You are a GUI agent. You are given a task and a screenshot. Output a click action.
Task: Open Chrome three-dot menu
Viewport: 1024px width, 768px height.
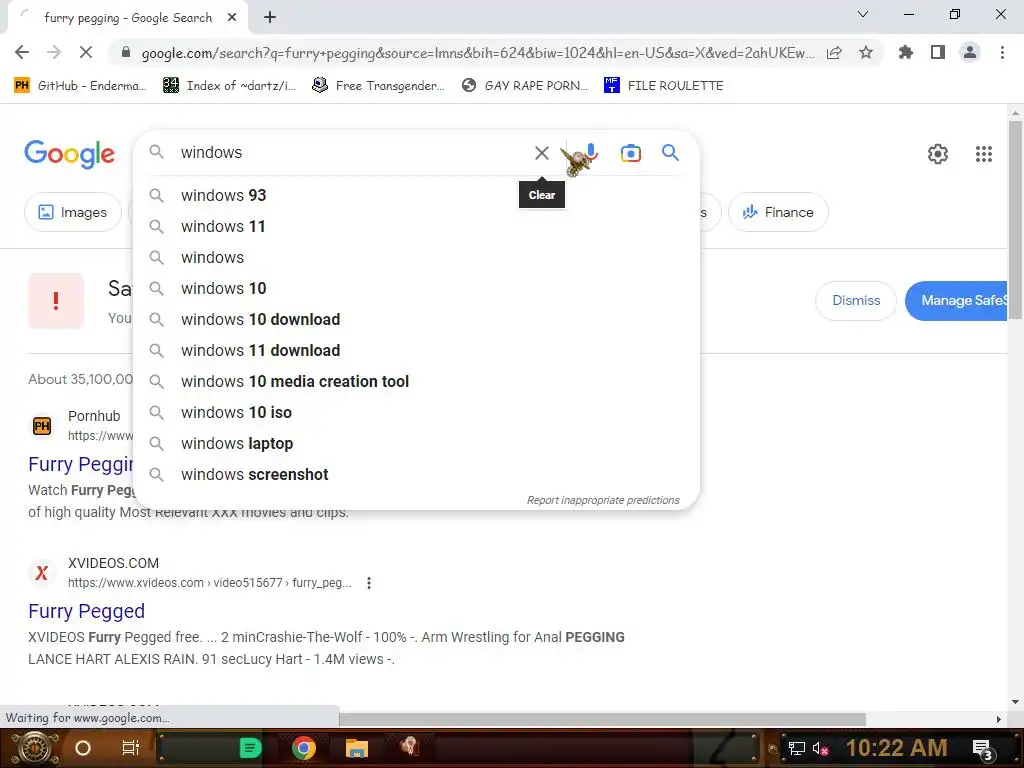pyautogui.click(x=1002, y=52)
